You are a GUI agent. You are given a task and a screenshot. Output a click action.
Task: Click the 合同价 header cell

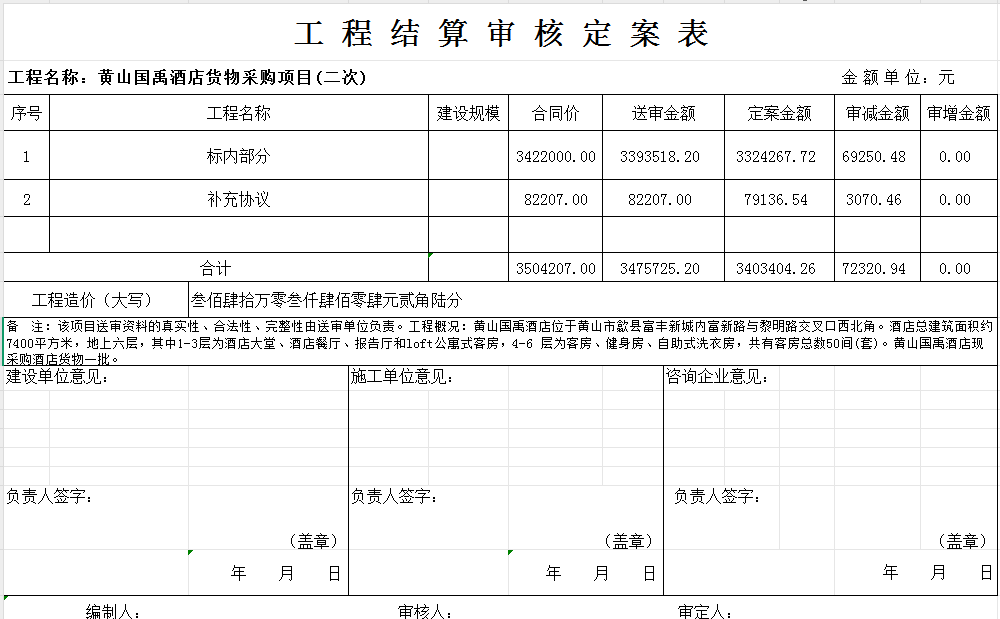[555, 113]
